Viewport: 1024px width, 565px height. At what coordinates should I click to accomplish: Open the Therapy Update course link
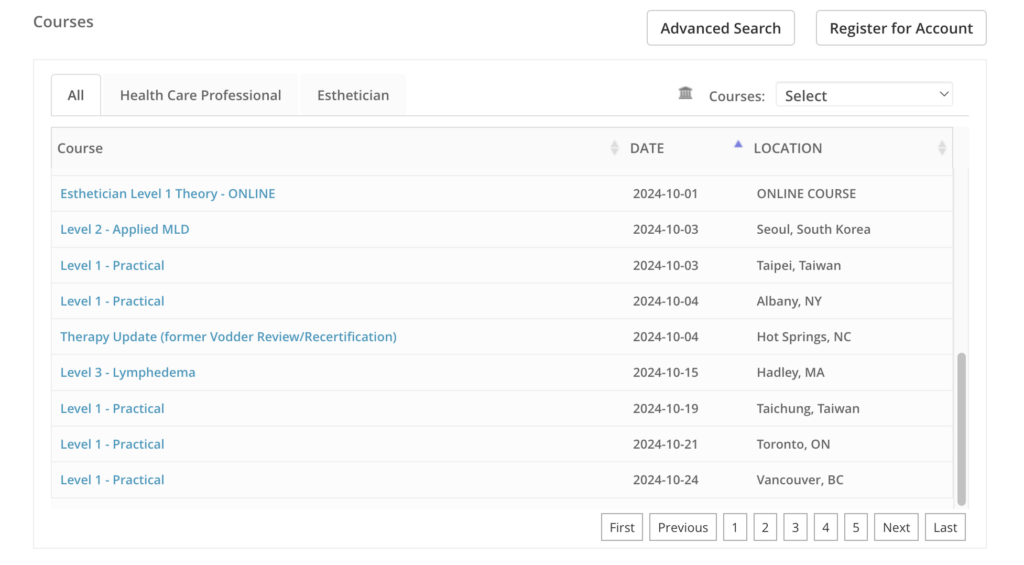click(x=228, y=336)
